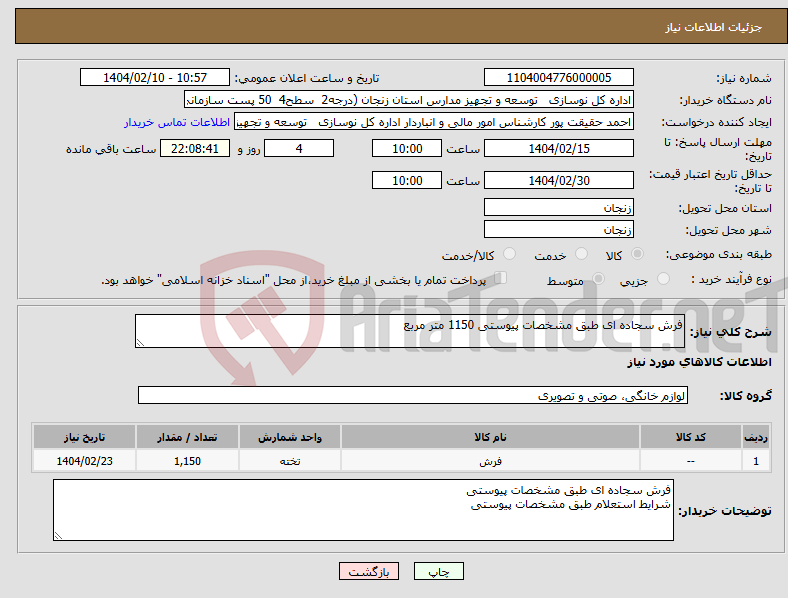Click the time field beside 1404/02/30
The height and width of the screenshot is (598, 788).
coord(407,180)
